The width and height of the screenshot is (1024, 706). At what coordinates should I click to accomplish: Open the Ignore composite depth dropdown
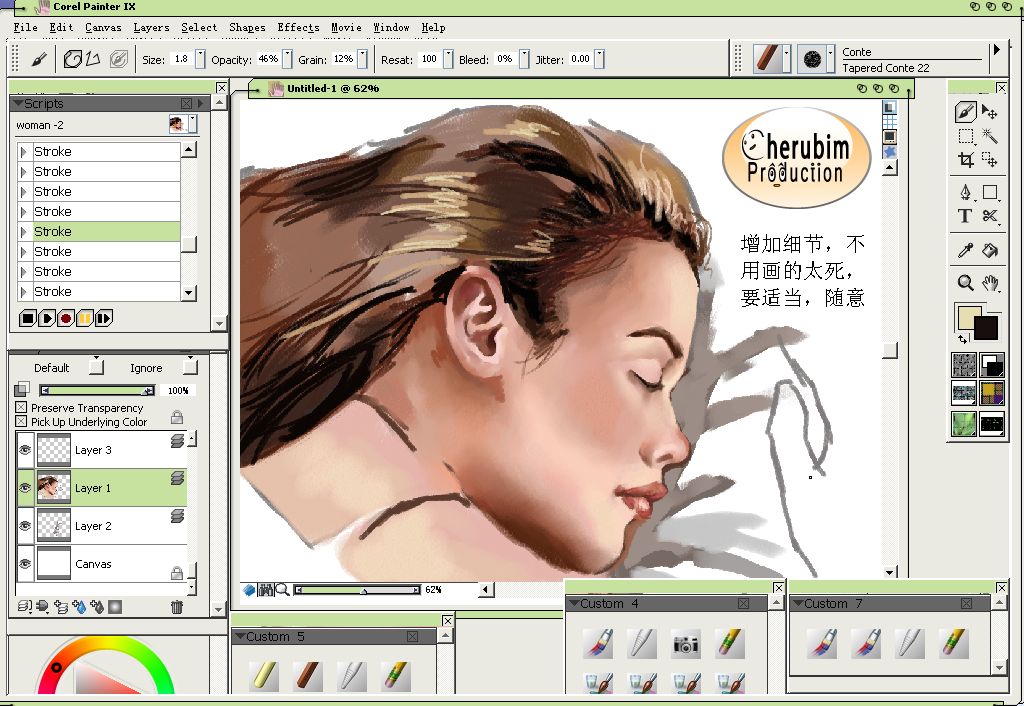tap(190, 366)
